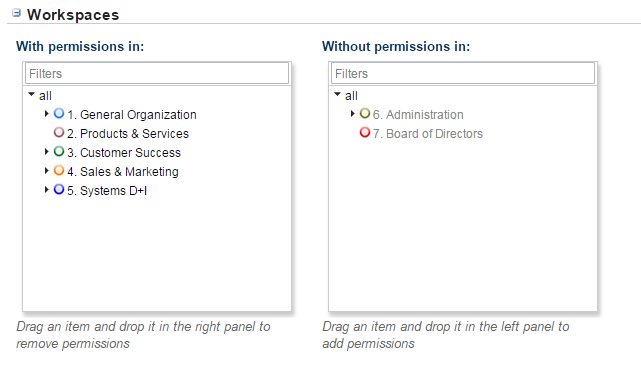
Task: Click the blue Systems D+I circle icon
Action: click(59, 189)
